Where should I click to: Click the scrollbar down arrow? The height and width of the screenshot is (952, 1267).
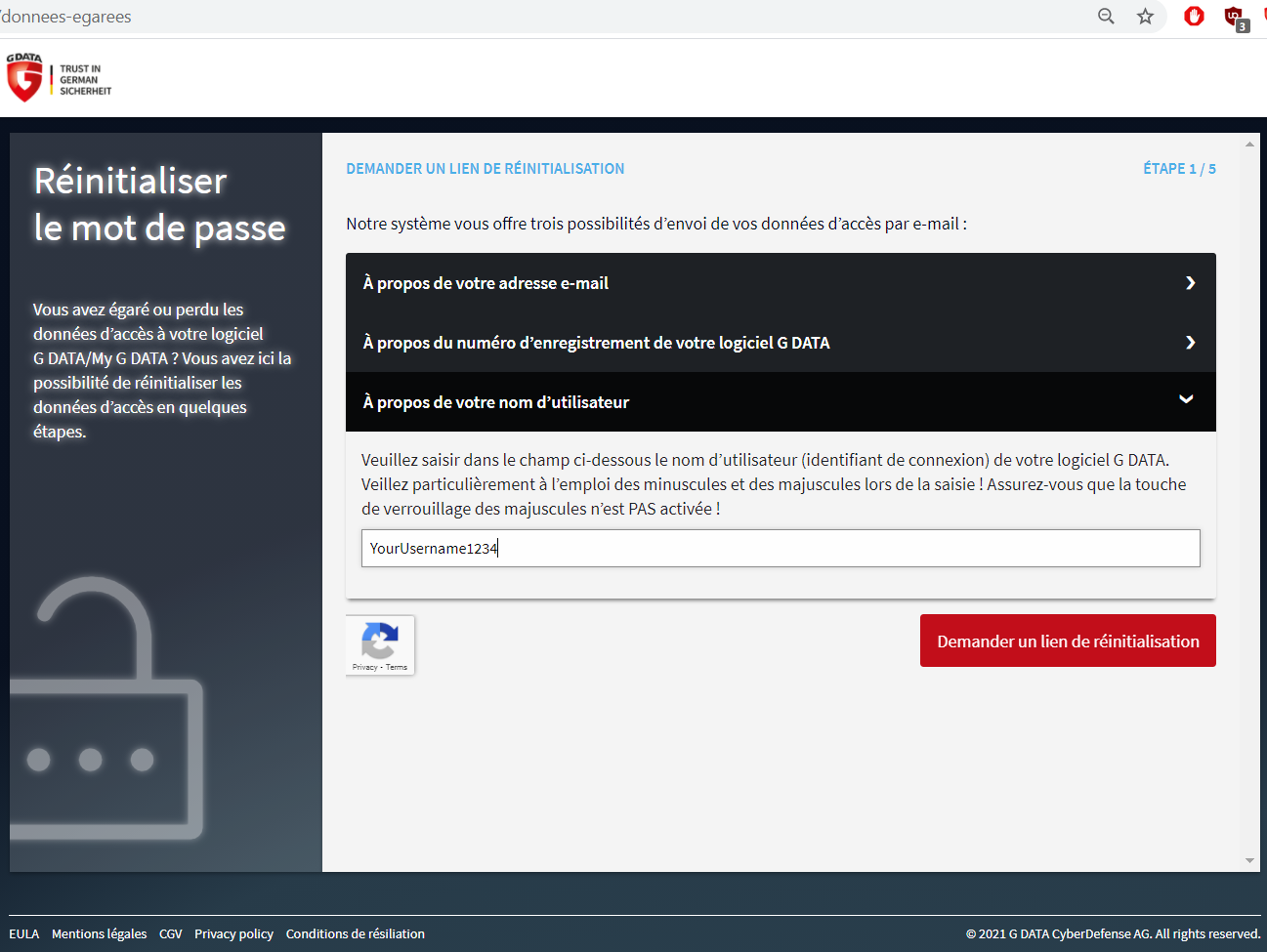click(1249, 860)
